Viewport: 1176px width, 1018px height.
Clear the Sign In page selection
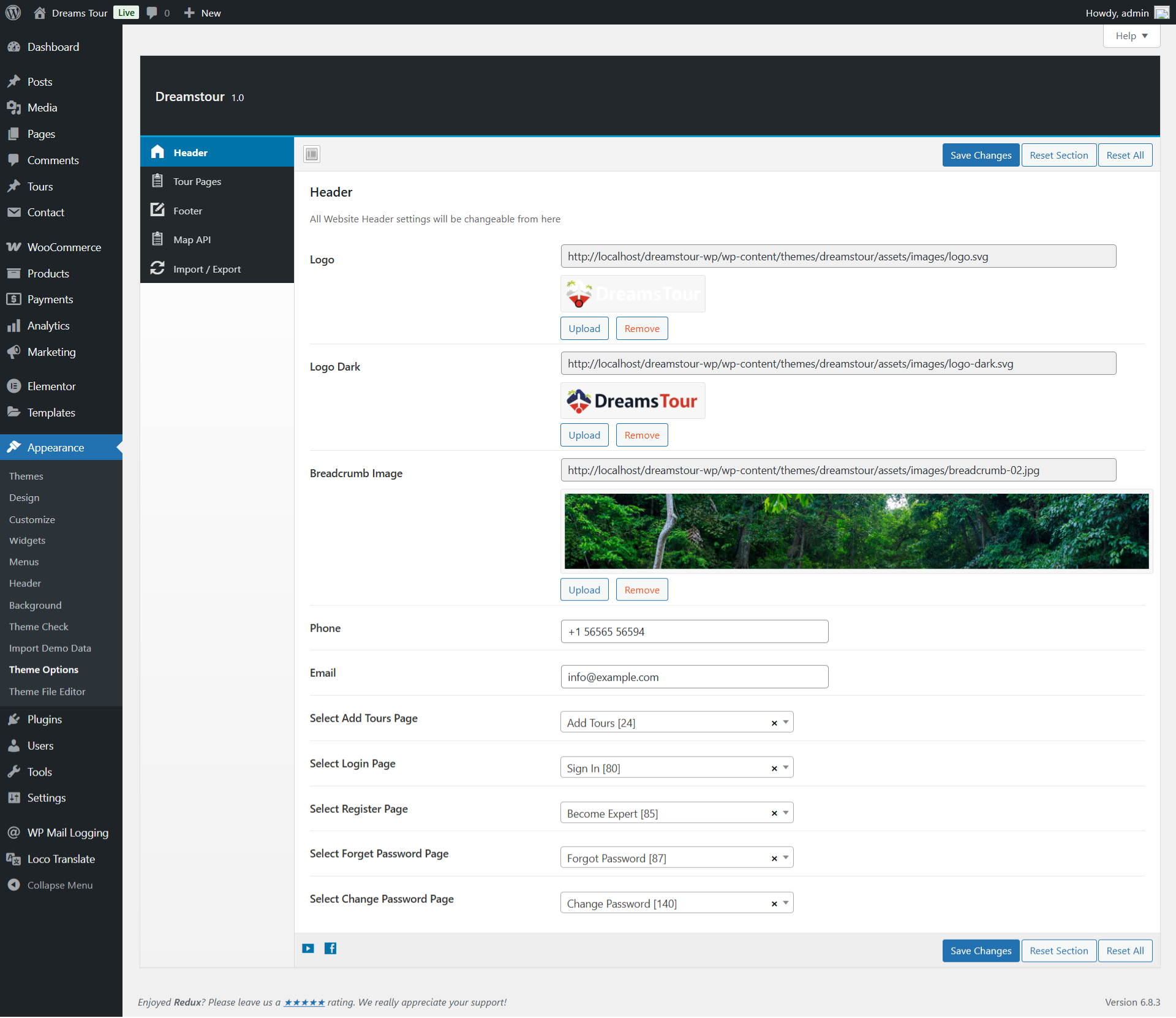tap(774, 769)
